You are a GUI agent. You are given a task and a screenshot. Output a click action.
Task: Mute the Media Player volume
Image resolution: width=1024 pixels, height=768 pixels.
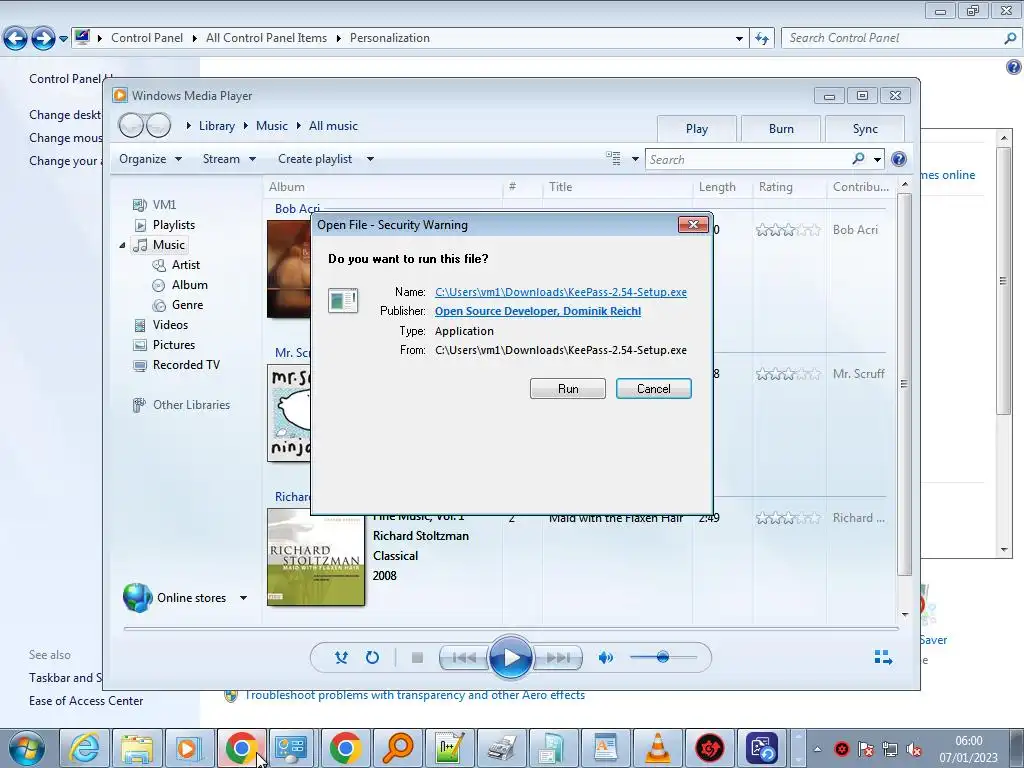tap(605, 658)
